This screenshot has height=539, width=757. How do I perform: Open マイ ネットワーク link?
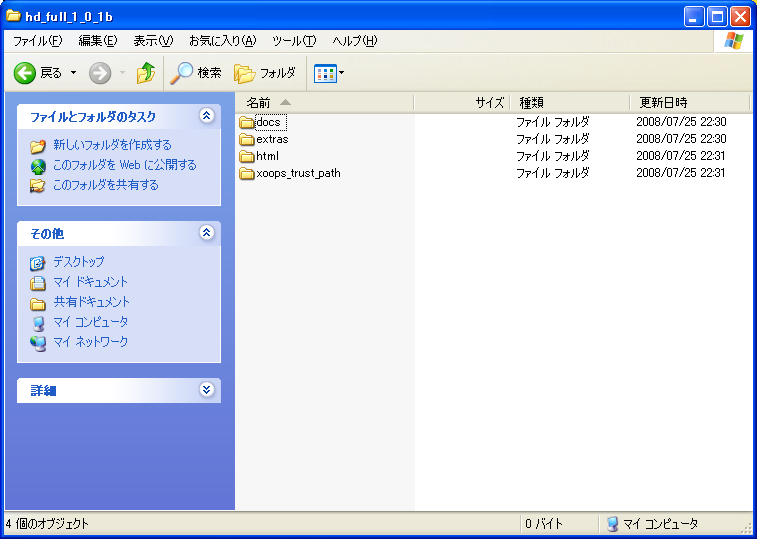[91, 342]
